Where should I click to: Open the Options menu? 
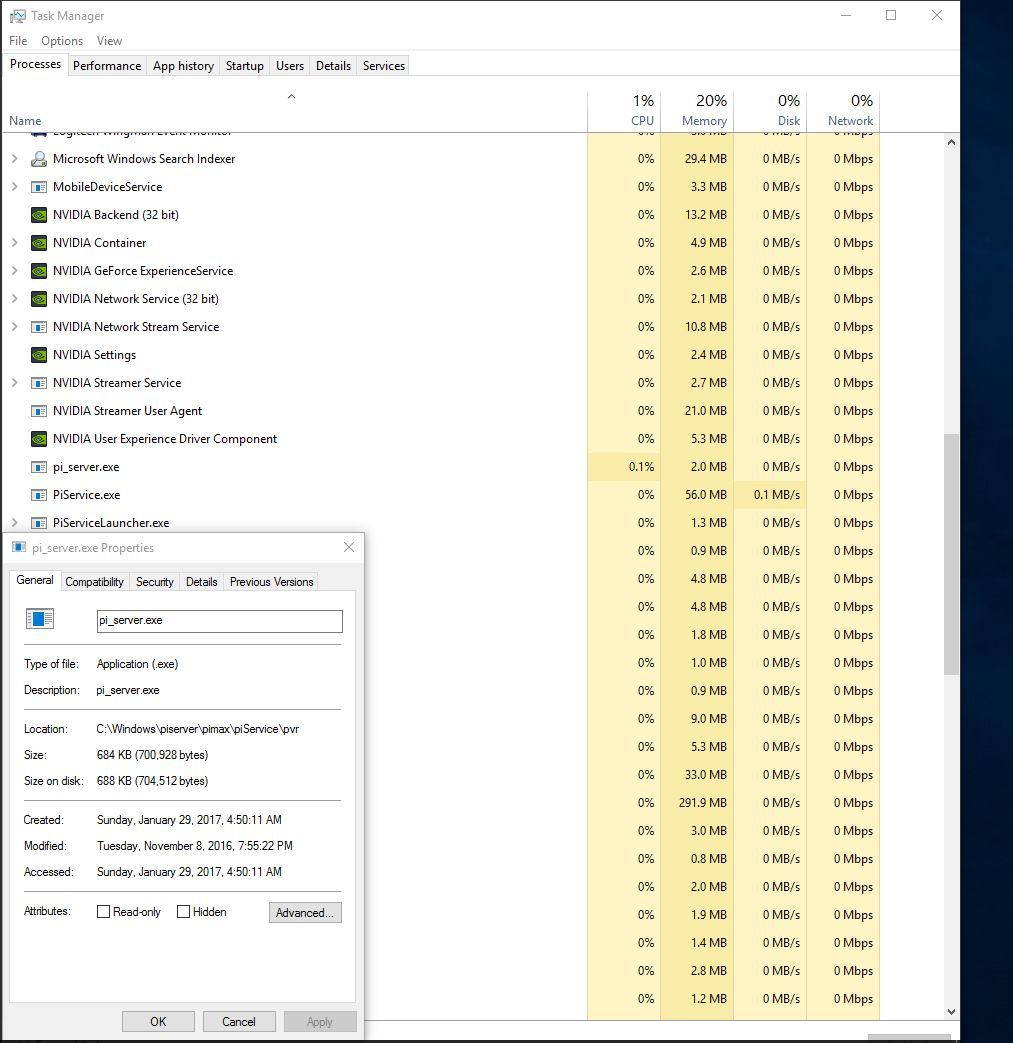tap(62, 41)
